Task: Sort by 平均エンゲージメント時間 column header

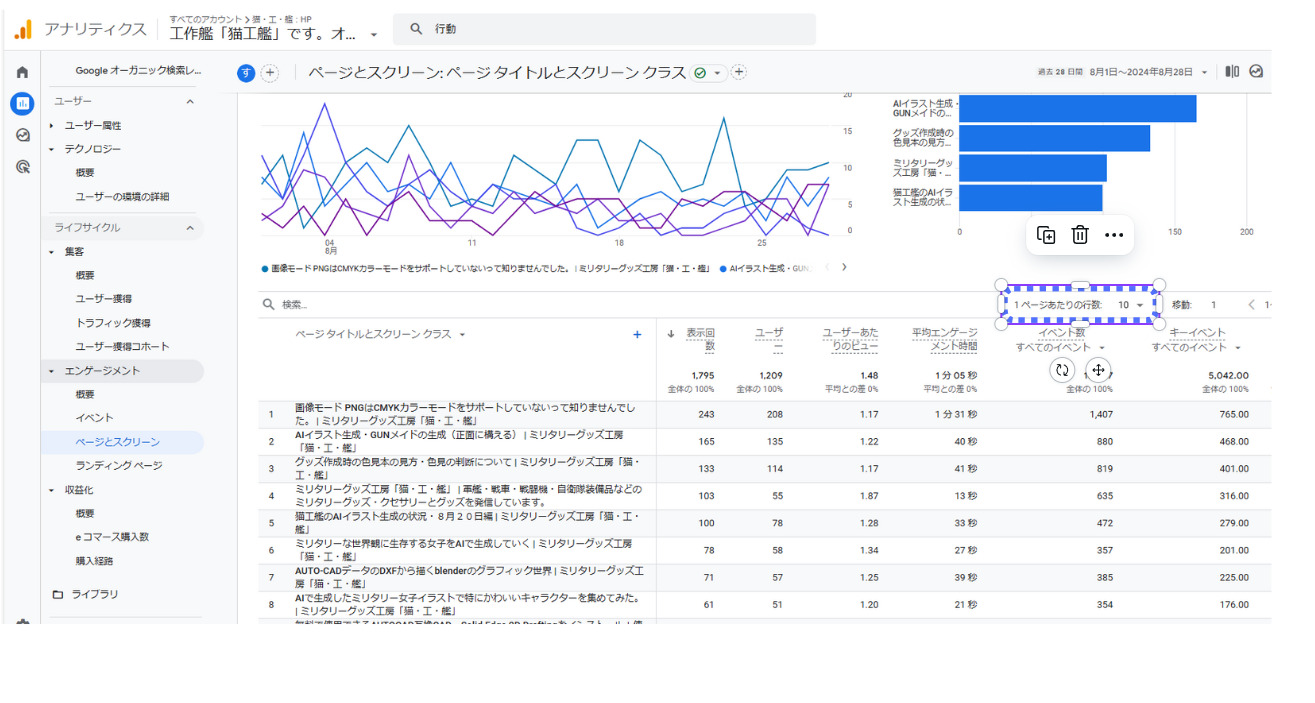Action: [944, 340]
